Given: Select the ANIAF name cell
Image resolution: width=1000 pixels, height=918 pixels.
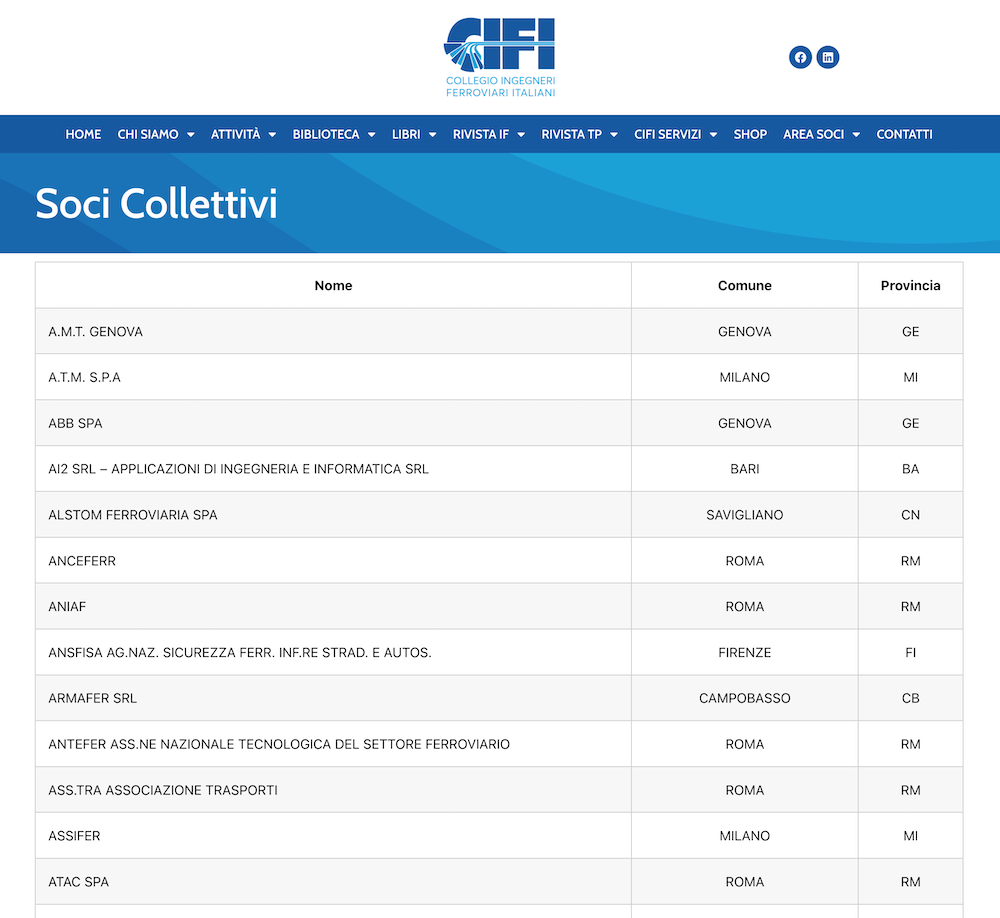Looking at the screenshot, I should [334, 607].
